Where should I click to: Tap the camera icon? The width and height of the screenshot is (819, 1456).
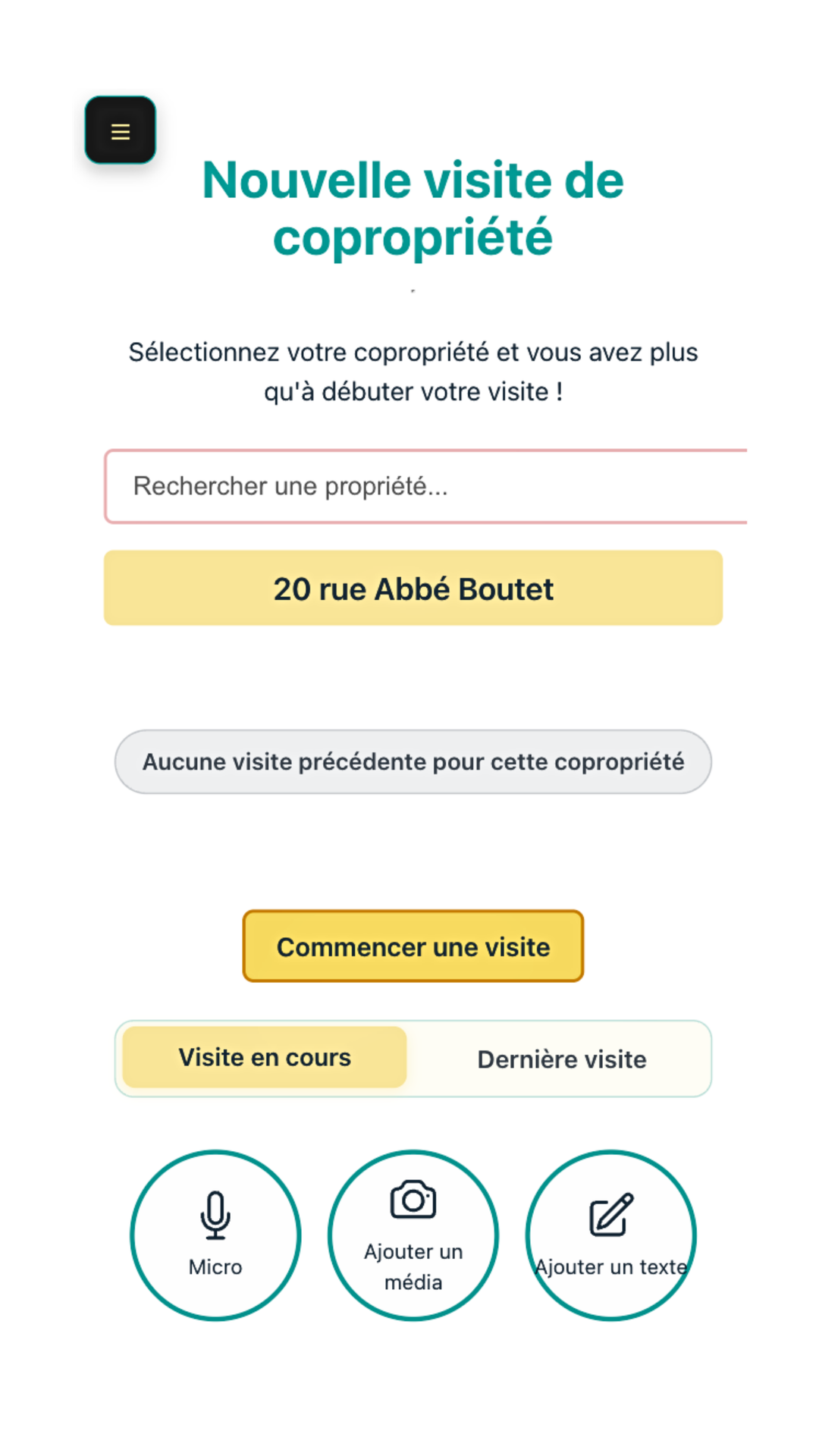413,1200
